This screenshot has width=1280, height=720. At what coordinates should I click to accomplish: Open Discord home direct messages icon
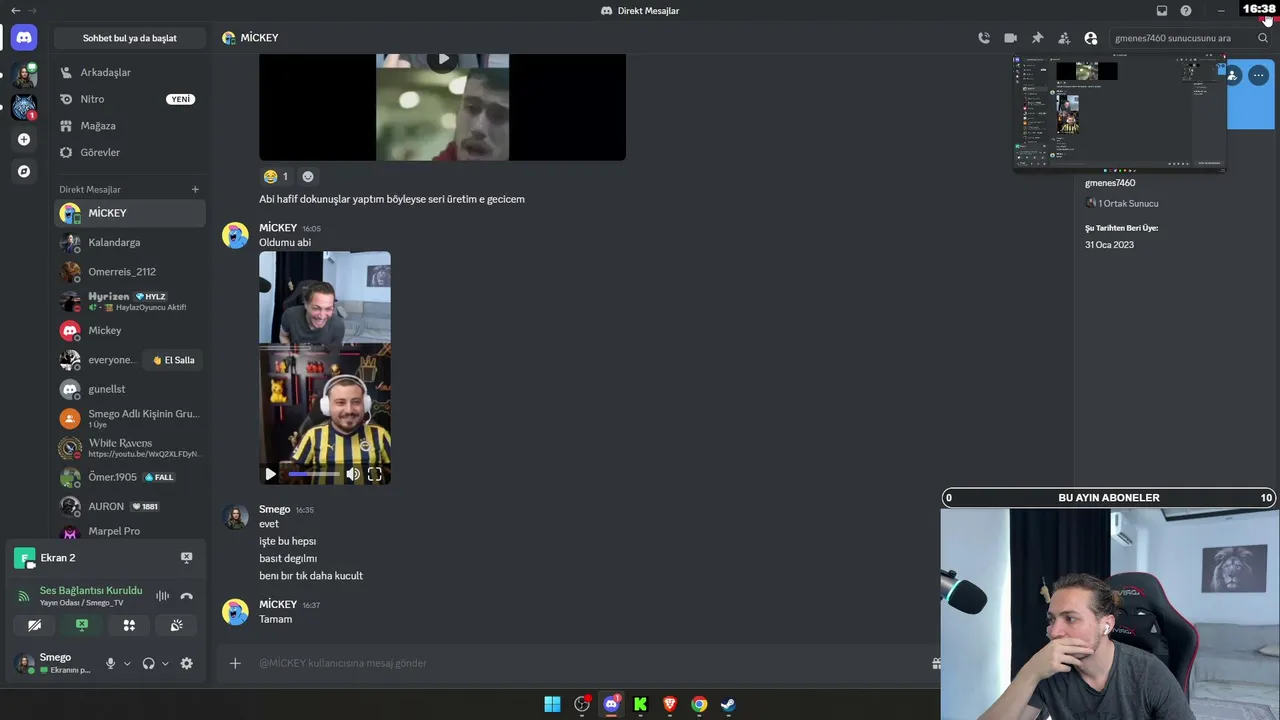click(x=24, y=38)
